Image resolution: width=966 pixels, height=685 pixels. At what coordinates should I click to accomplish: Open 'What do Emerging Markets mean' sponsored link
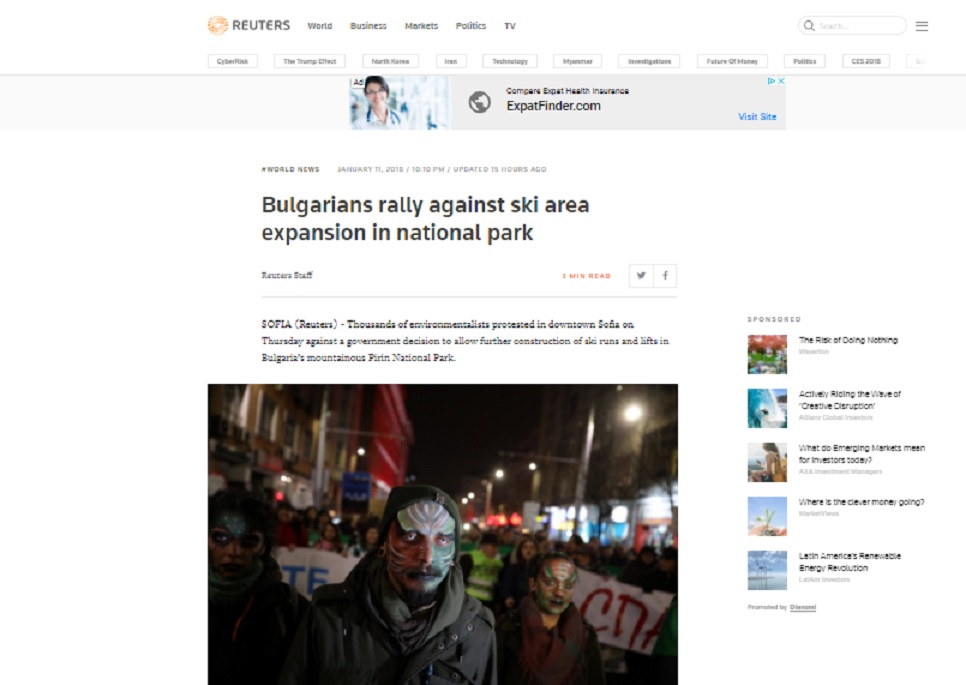(x=862, y=454)
